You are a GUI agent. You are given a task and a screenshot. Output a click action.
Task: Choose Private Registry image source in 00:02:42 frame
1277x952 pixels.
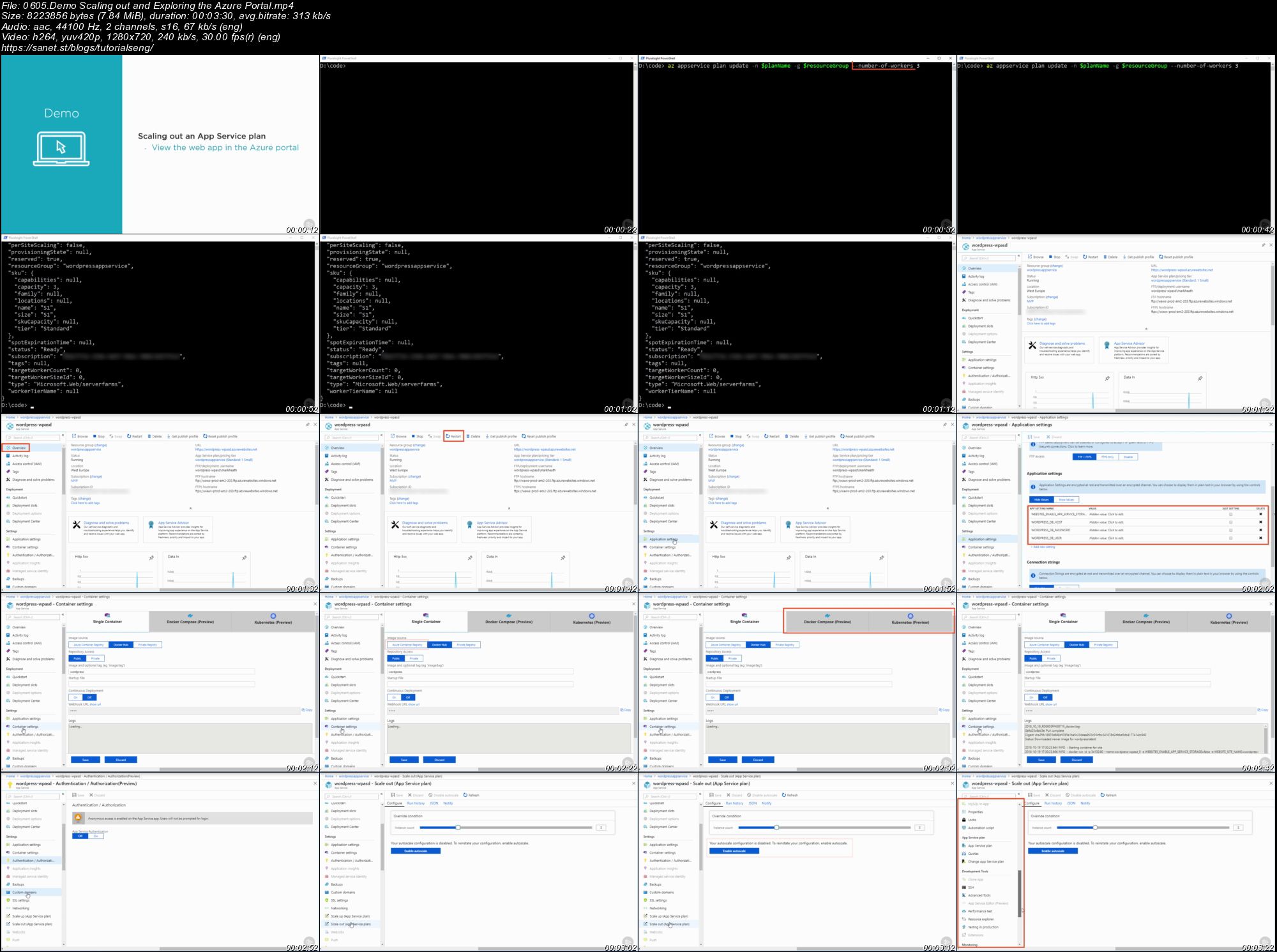(x=1103, y=645)
